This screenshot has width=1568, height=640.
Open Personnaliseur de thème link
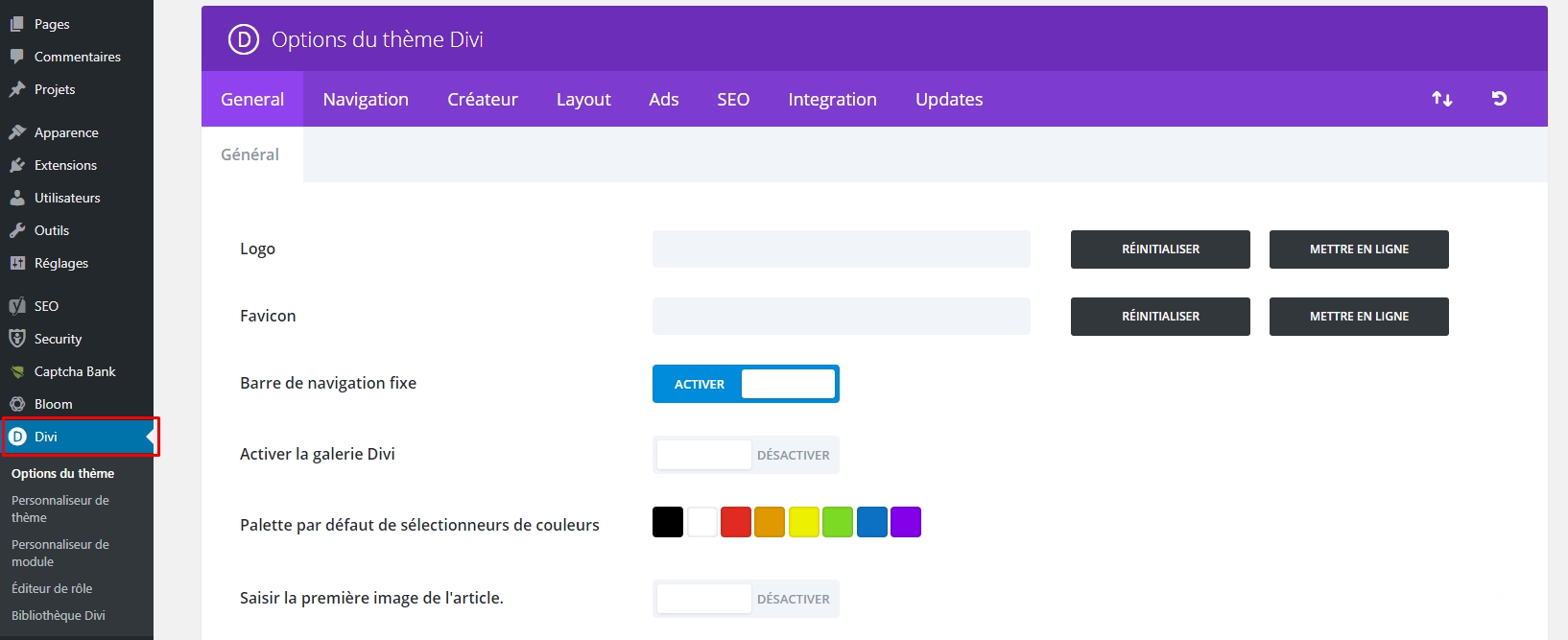click(x=60, y=509)
